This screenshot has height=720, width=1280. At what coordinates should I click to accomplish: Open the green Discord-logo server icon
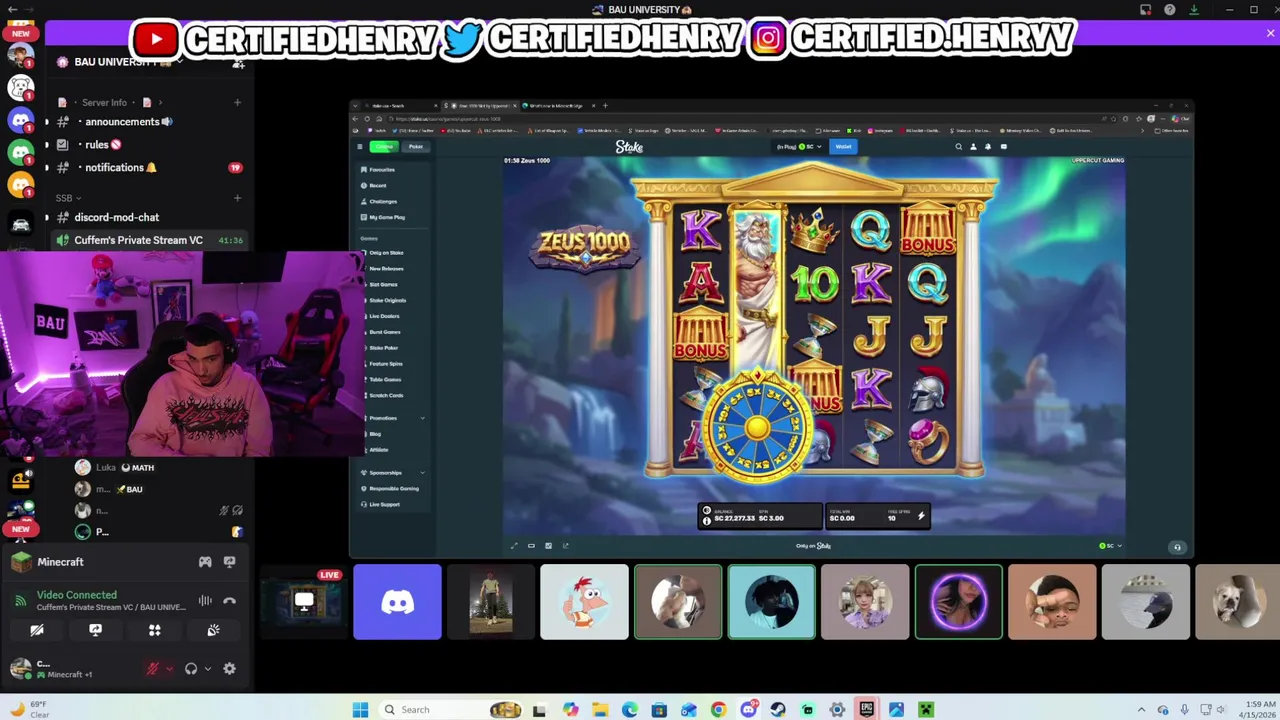[21, 152]
